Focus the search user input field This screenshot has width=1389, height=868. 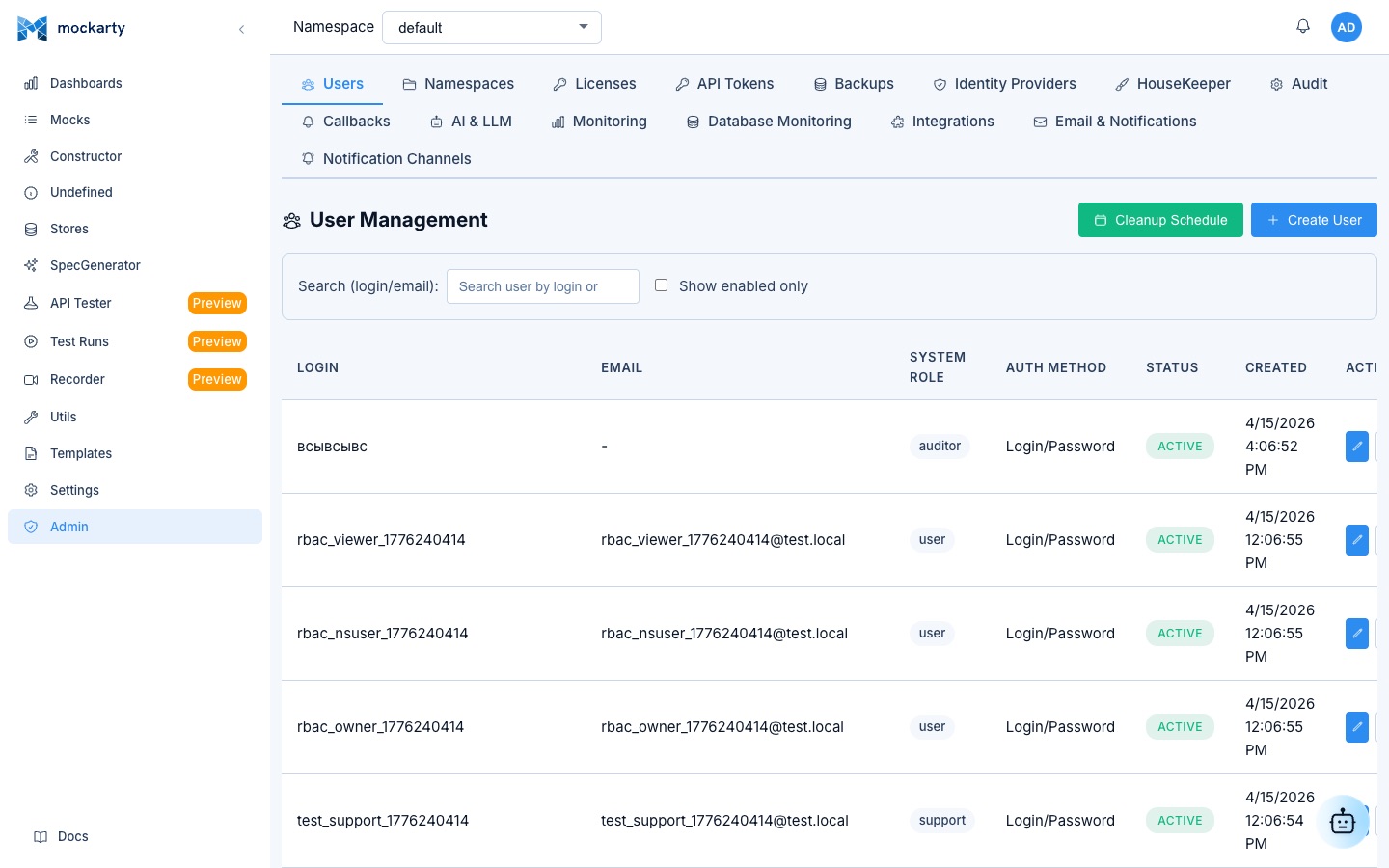(x=543, y=286)
